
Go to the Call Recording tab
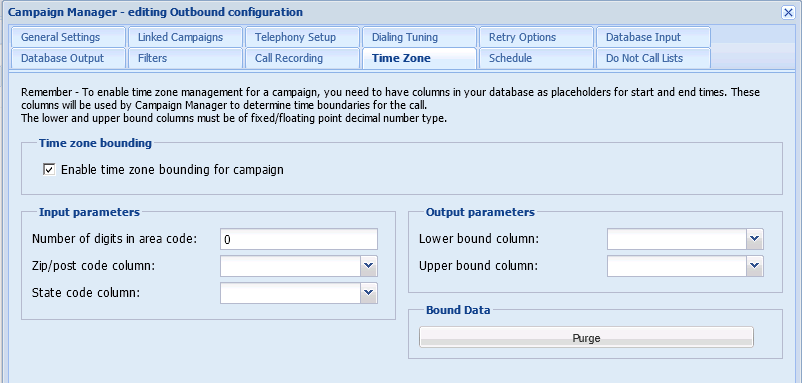pyautogui.click(x=302, y=58)
